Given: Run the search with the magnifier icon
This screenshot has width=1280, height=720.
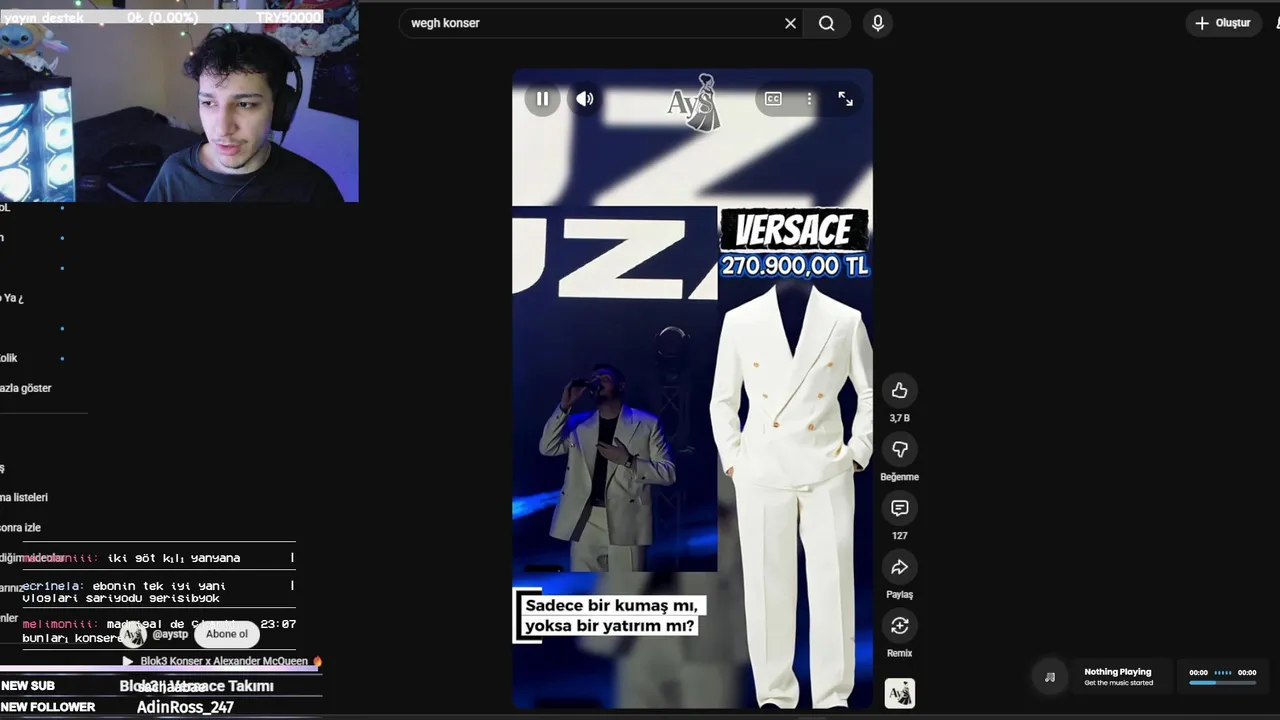Looking at the screenshot, I should coord(827,23).
